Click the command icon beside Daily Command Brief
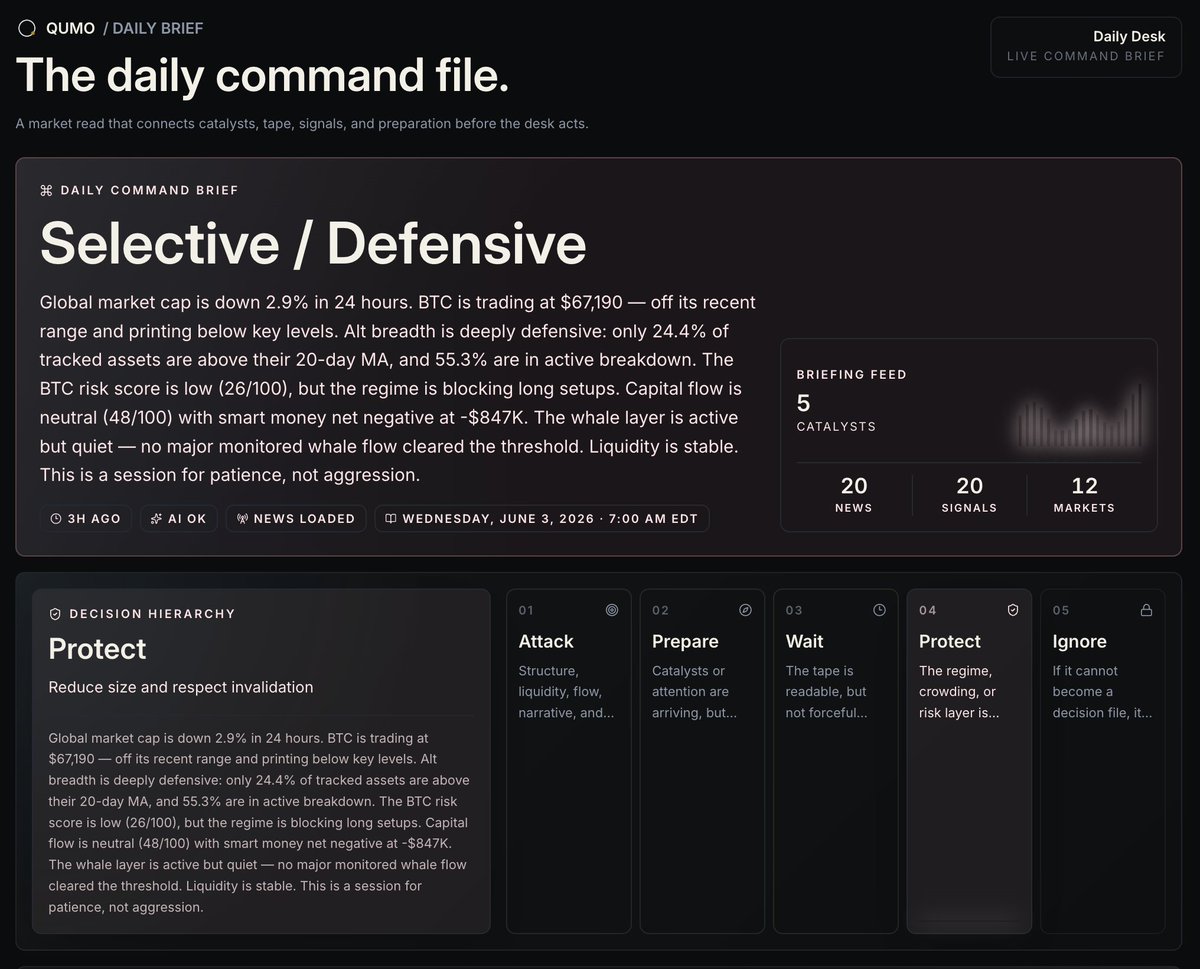1200x969 pixels. [x=46, y=190]
